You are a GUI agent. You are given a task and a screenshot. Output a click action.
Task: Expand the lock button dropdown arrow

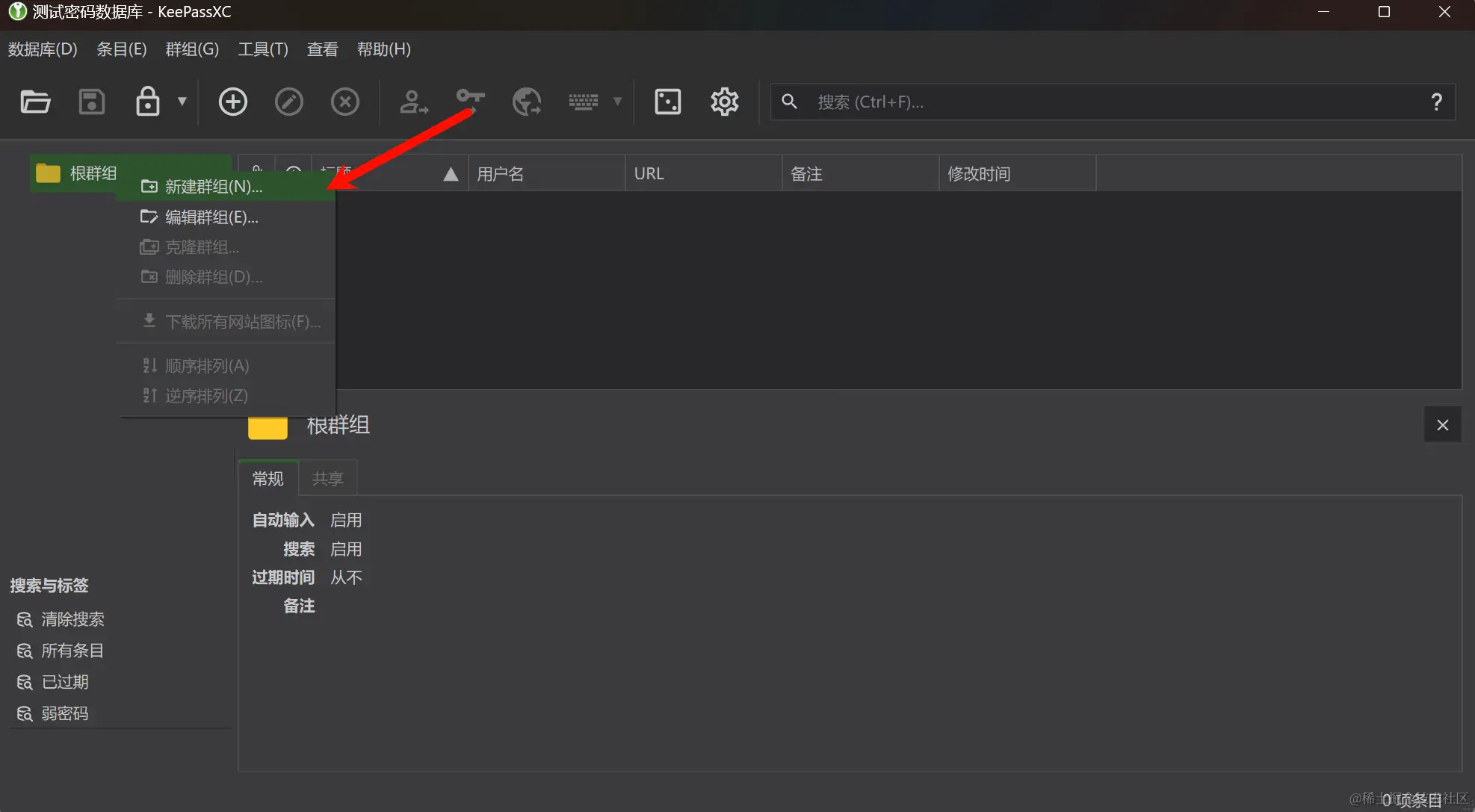(182, 102)
